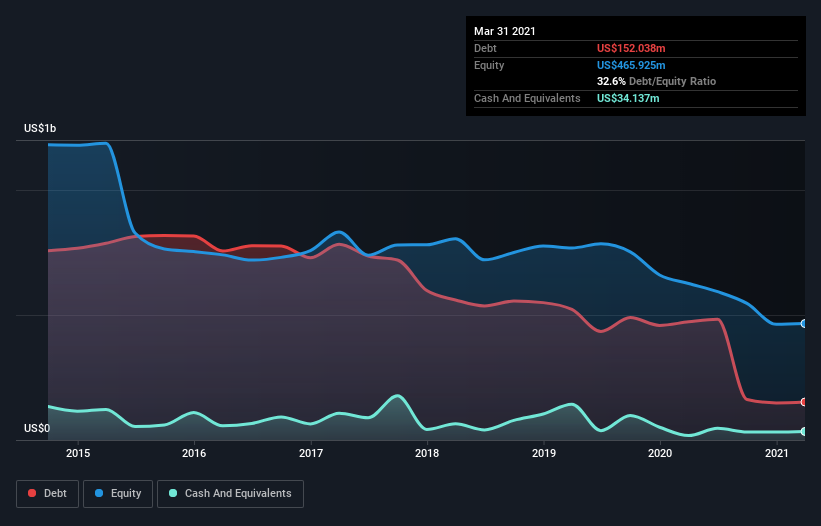Click the Debt label in tooltip
Image resolution: width=821 pixels, height=526 pixels.
485,48
